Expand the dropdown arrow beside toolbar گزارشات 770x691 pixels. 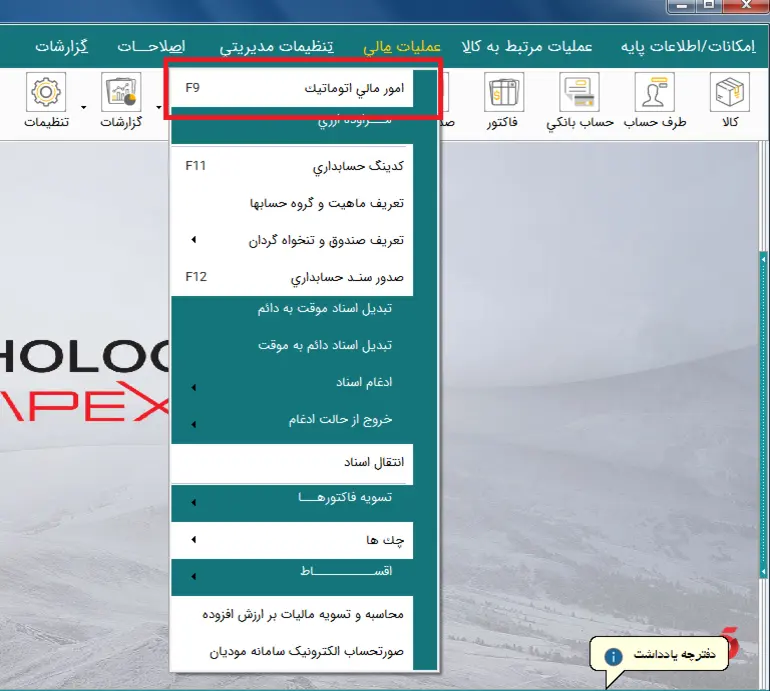click(85, 105)
